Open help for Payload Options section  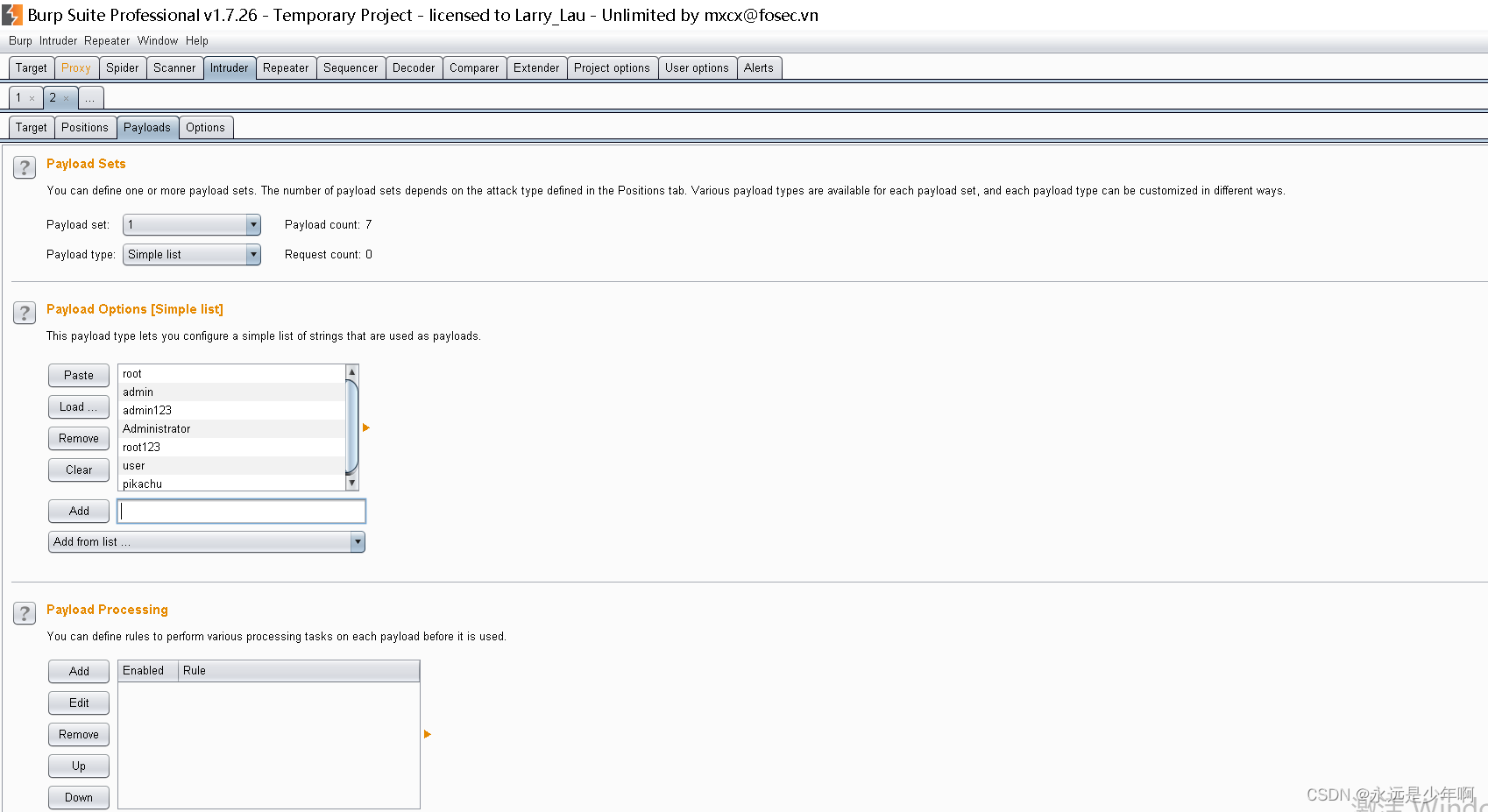pyautogui.click(x=25, y=313)
